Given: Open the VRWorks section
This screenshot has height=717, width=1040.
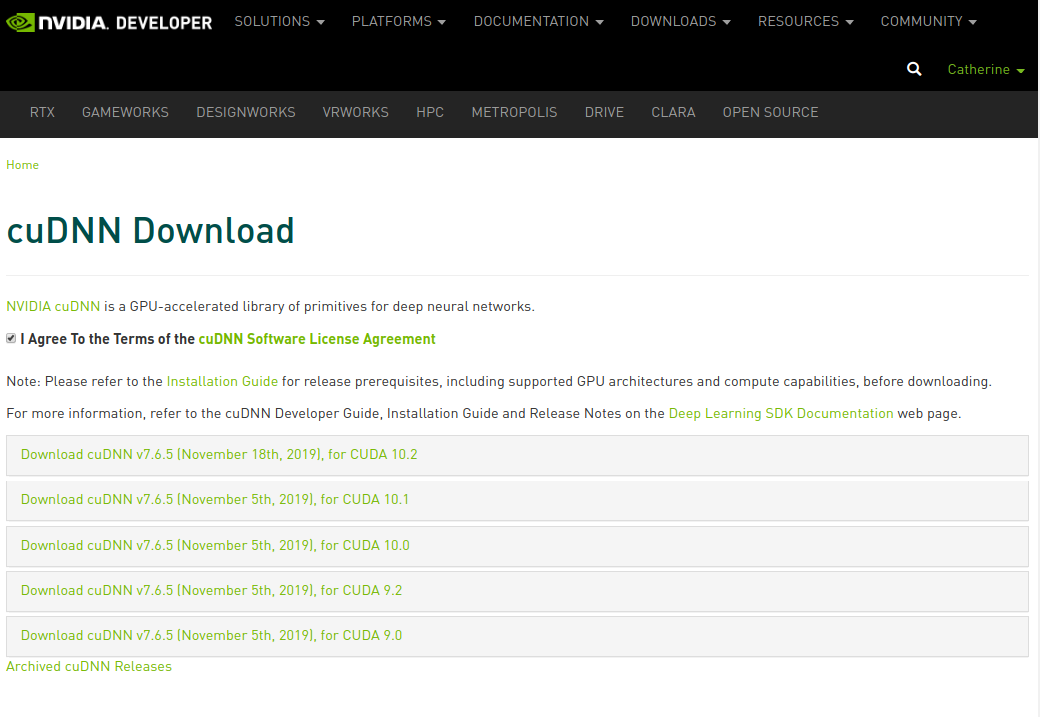Looking at the screenshot, I should (356, 112).
